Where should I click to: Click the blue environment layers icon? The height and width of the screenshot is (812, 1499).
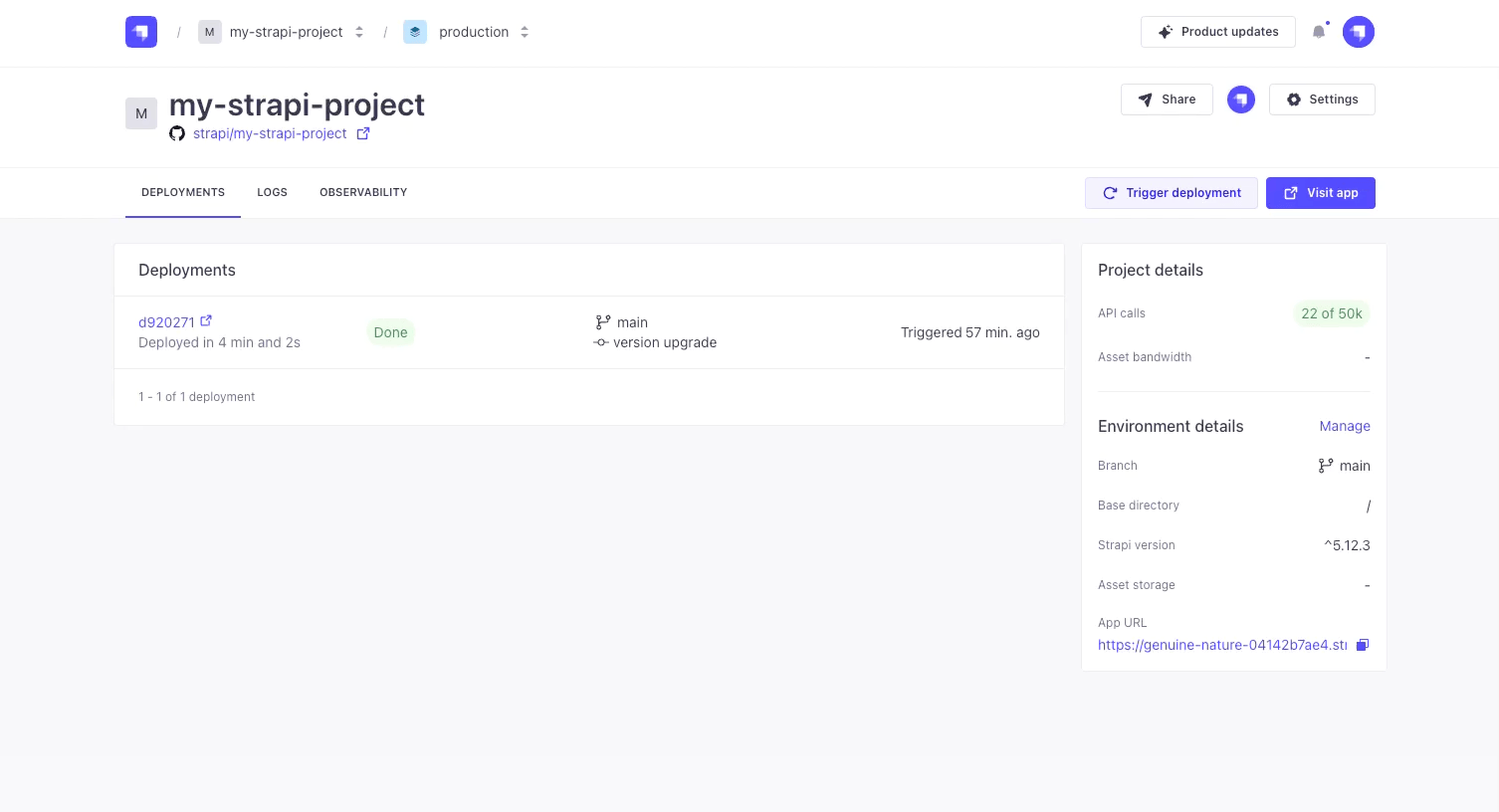point(415,32)
